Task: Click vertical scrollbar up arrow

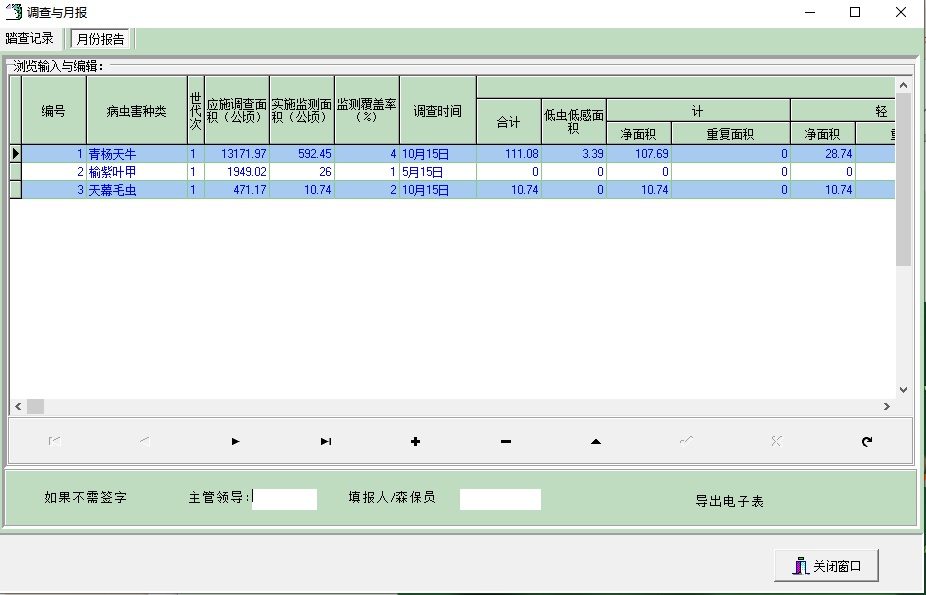Action: (903, 86)
